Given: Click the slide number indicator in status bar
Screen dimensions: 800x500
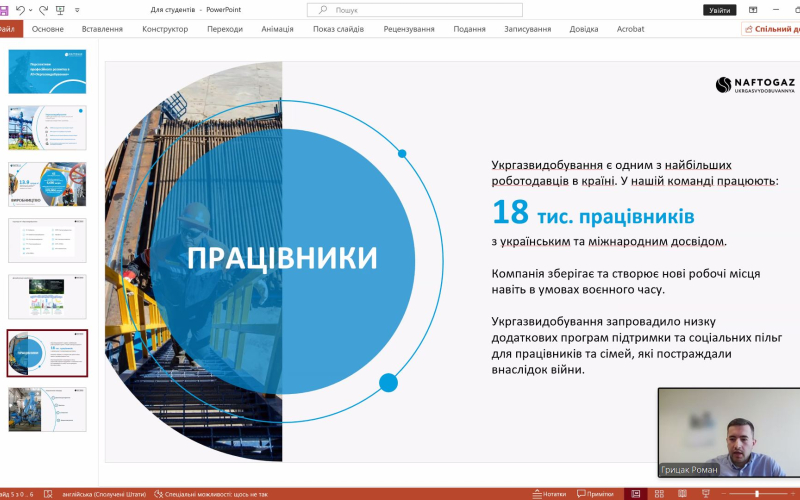Looking at the screenshot, I should click(x=17, y=494).
